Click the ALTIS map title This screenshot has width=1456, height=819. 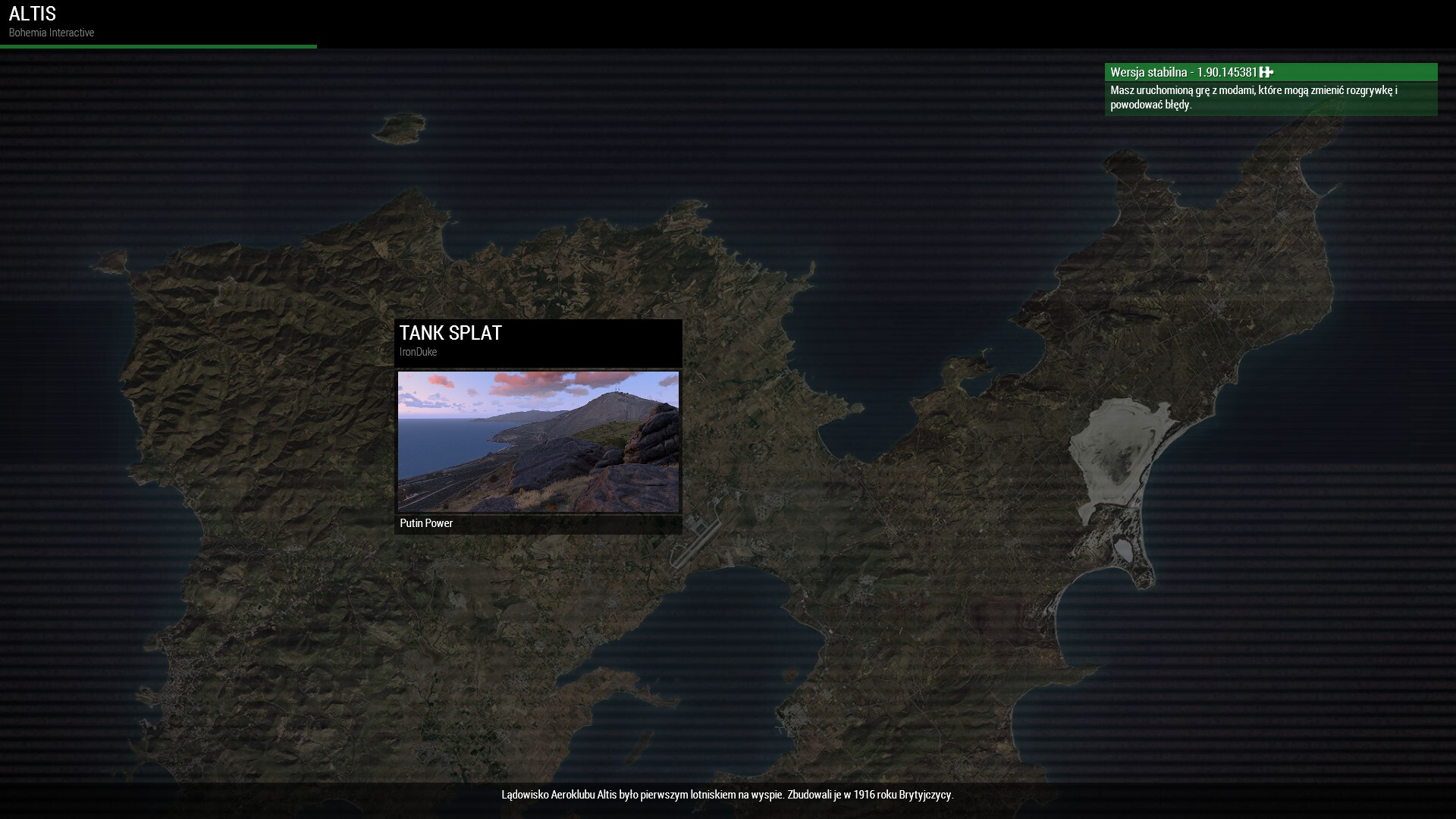[33, 14]
